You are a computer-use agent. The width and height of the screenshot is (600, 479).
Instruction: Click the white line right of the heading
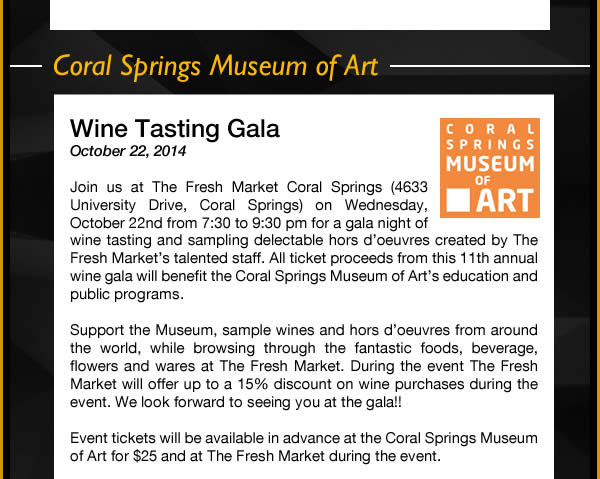(x=490, y=66)
